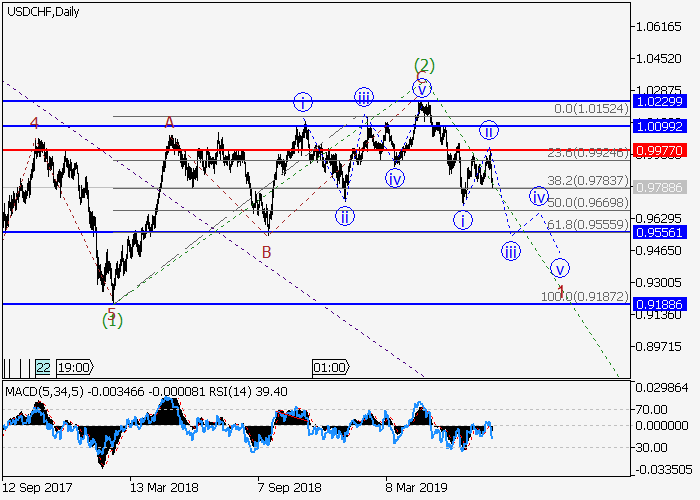The height and width of the screenshot is (500, 700).
Task: Click the circled iii projected wave marker
Action: [511, 251]
